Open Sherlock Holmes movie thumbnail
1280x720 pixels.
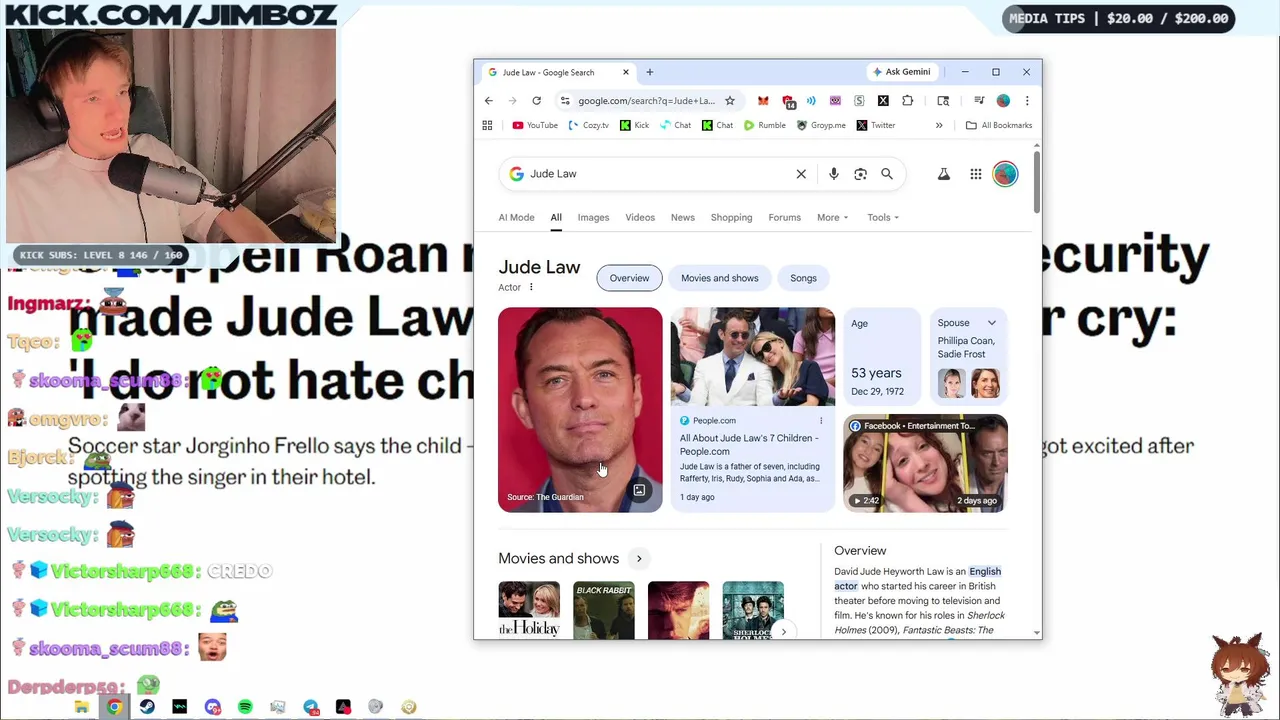coord(753,610)
